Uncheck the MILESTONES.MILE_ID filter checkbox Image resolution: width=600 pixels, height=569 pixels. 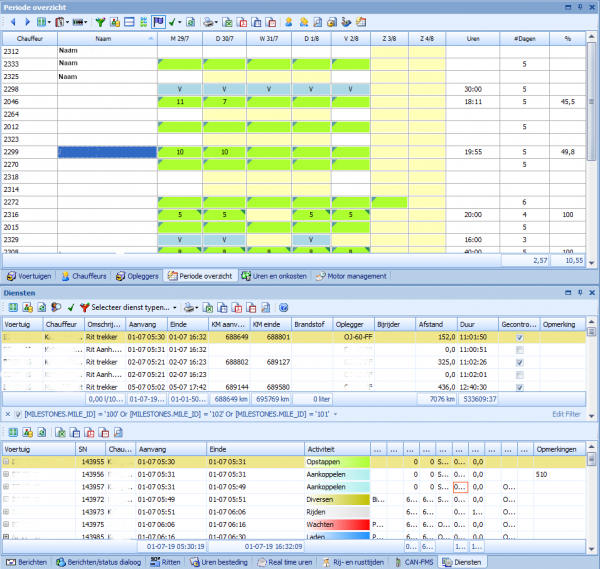tap(18, 414)
